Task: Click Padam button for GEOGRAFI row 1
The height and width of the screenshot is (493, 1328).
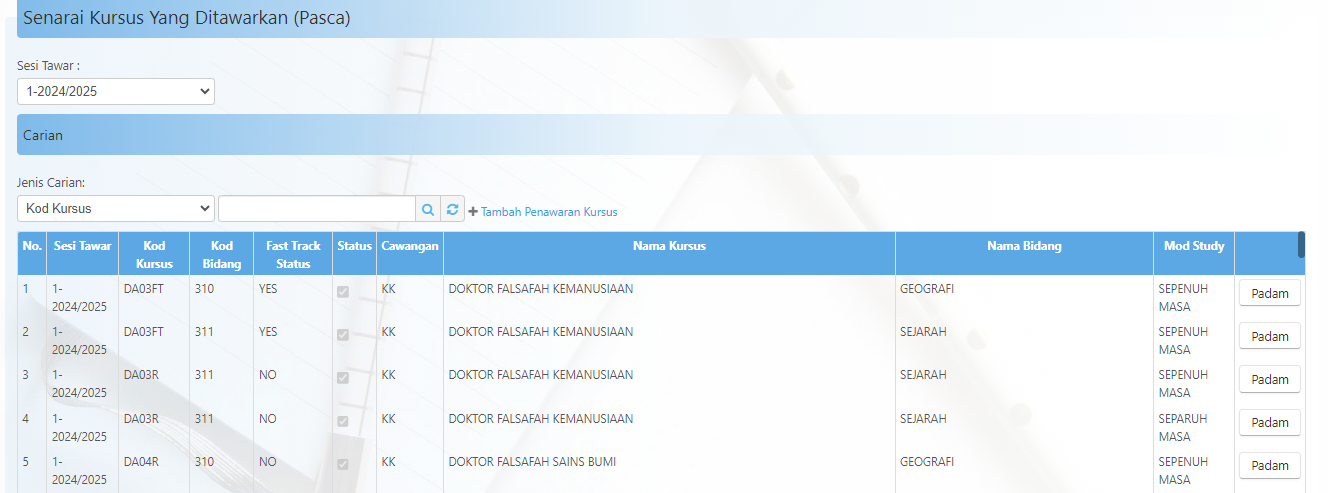Action: click(1269, 292)
